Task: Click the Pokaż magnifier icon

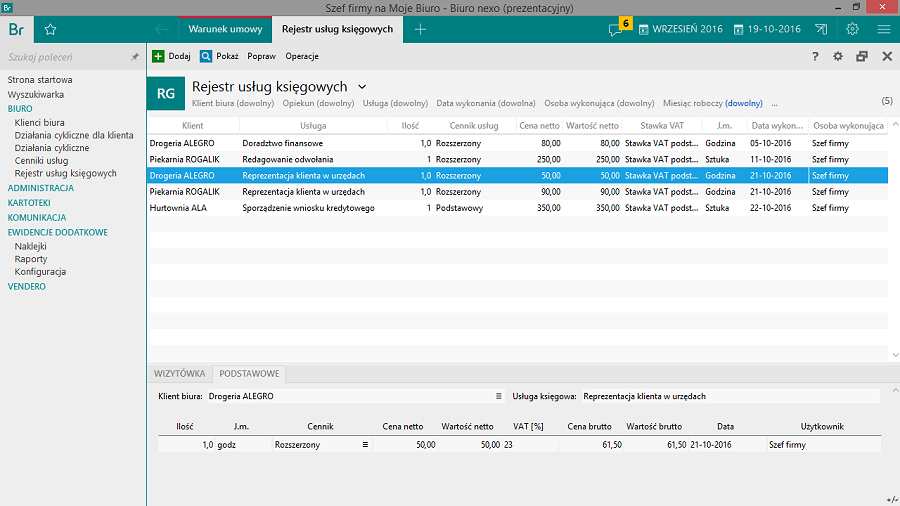Action: point(206,56)
